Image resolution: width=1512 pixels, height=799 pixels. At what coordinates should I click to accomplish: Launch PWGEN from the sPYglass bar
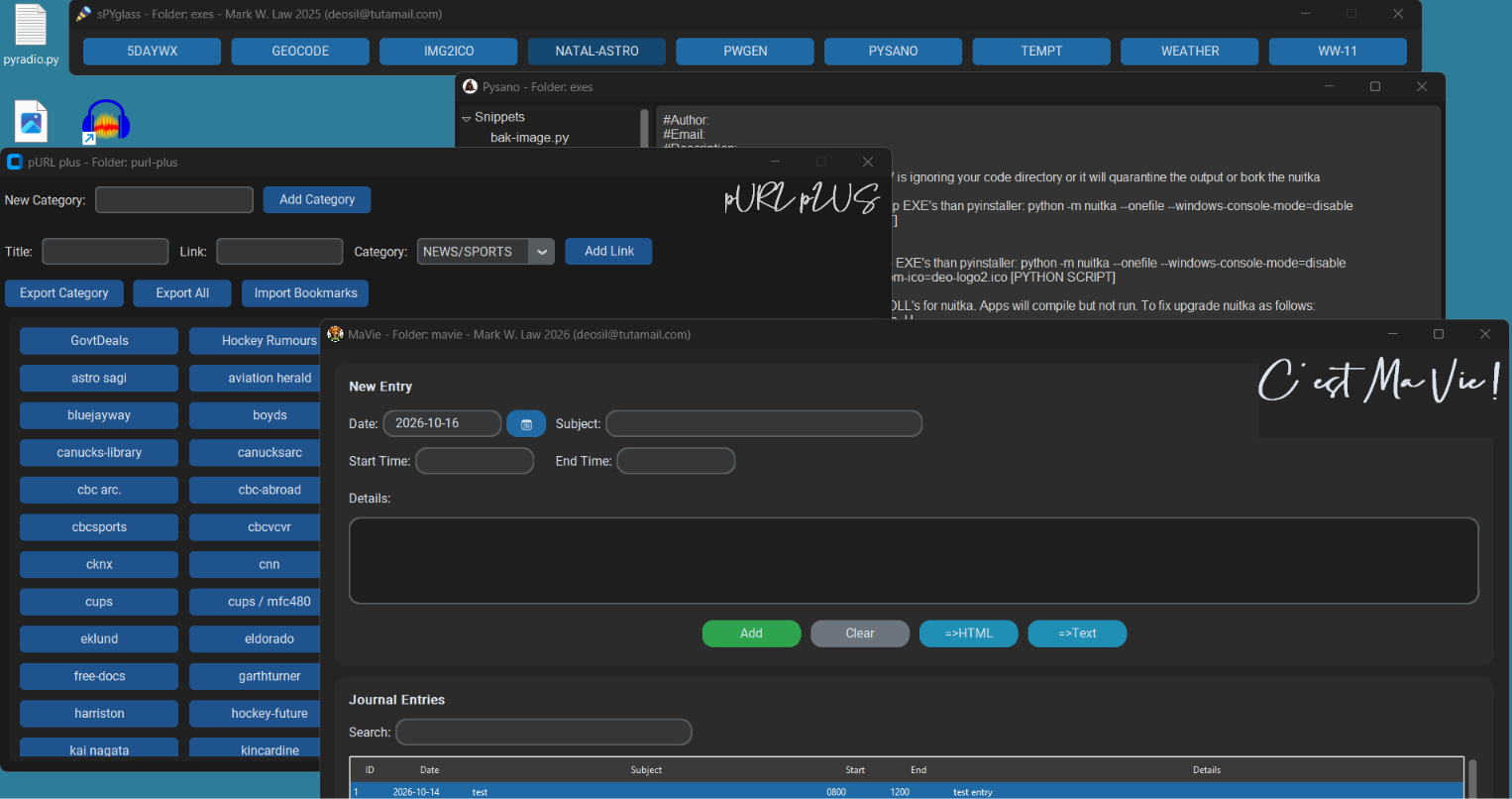(x=745, y=52)
